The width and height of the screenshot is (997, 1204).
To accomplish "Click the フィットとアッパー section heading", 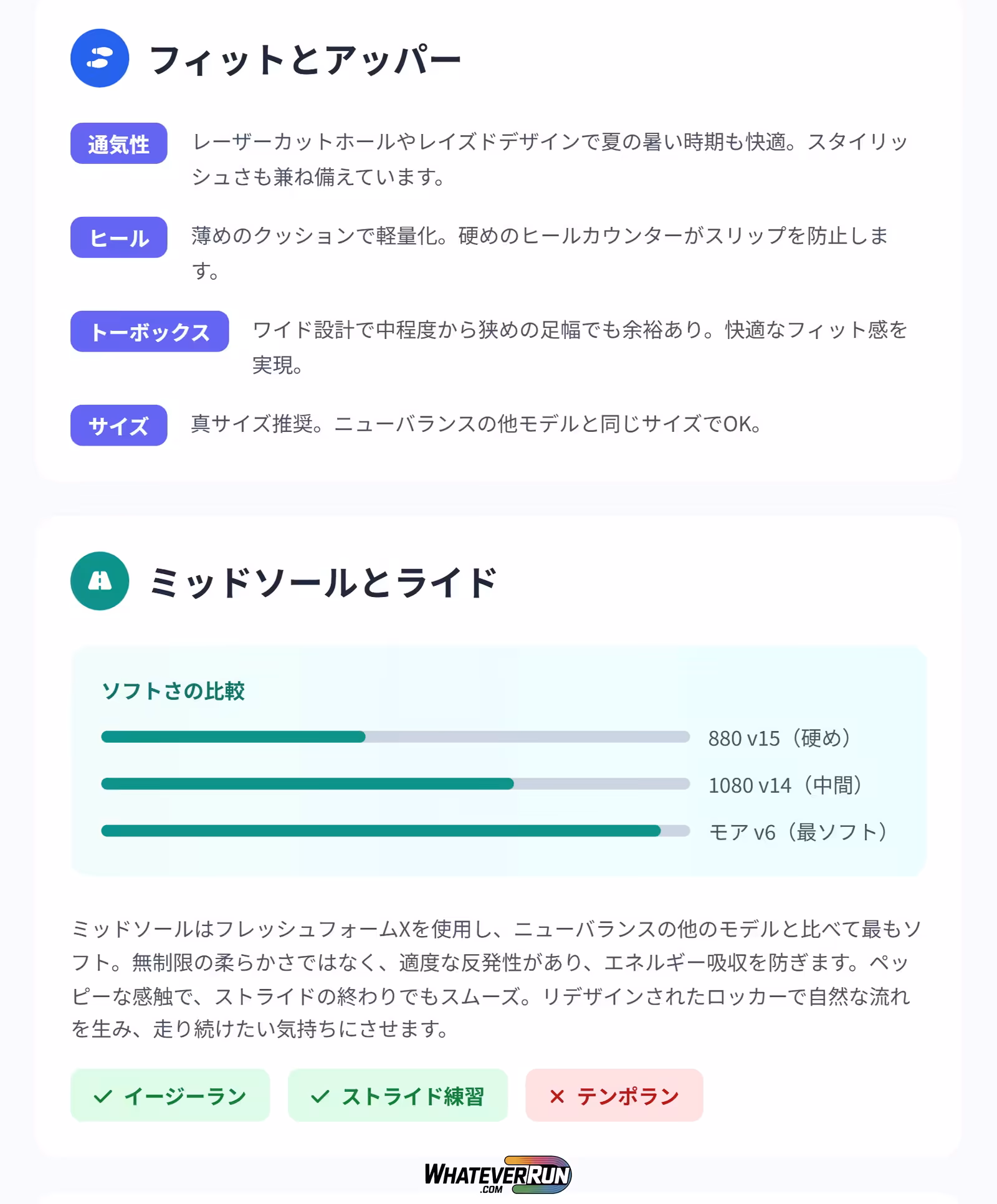I will pyautogui.click(x=305, y=60).
